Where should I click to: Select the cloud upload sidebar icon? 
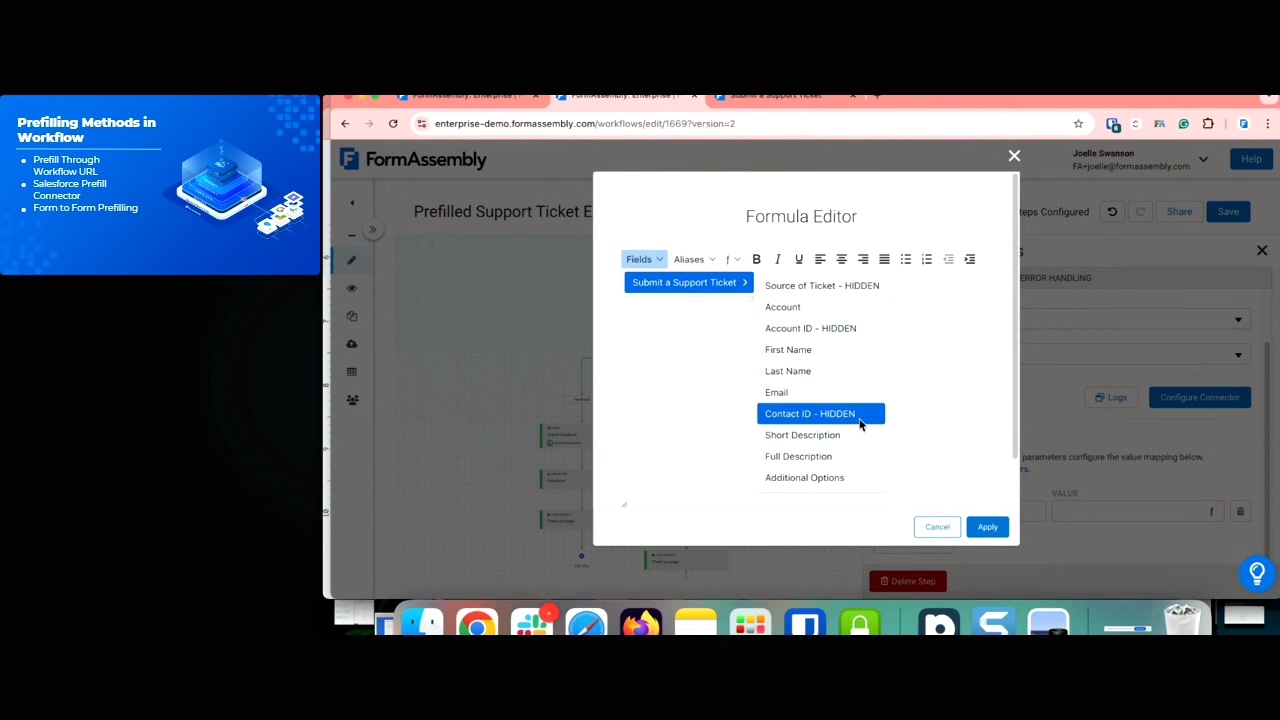click(x=352, y=344)
